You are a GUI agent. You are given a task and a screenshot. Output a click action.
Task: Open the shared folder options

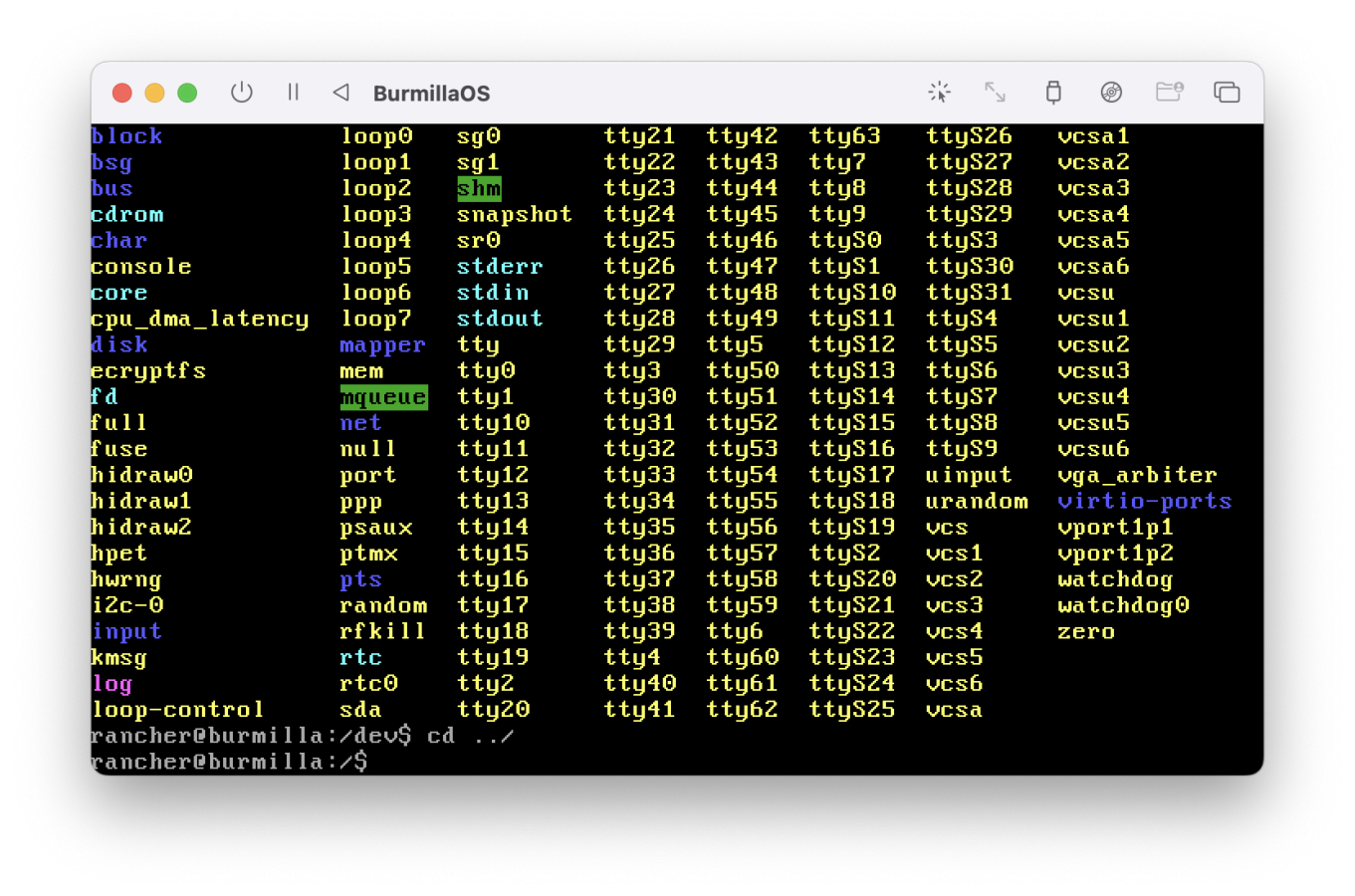tap(1169, 93)
